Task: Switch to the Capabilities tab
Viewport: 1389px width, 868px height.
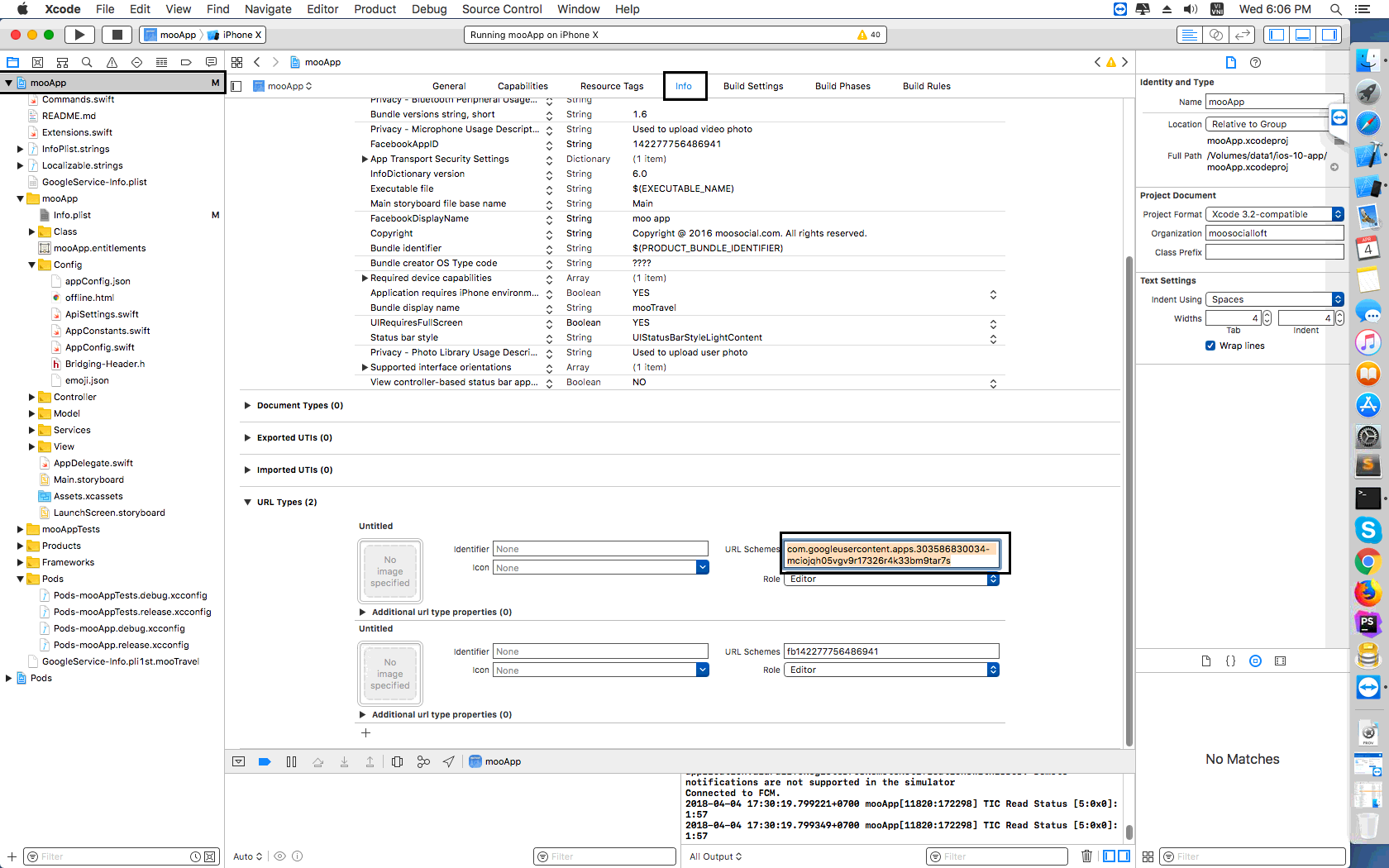Action: click(x=523, y=86)
